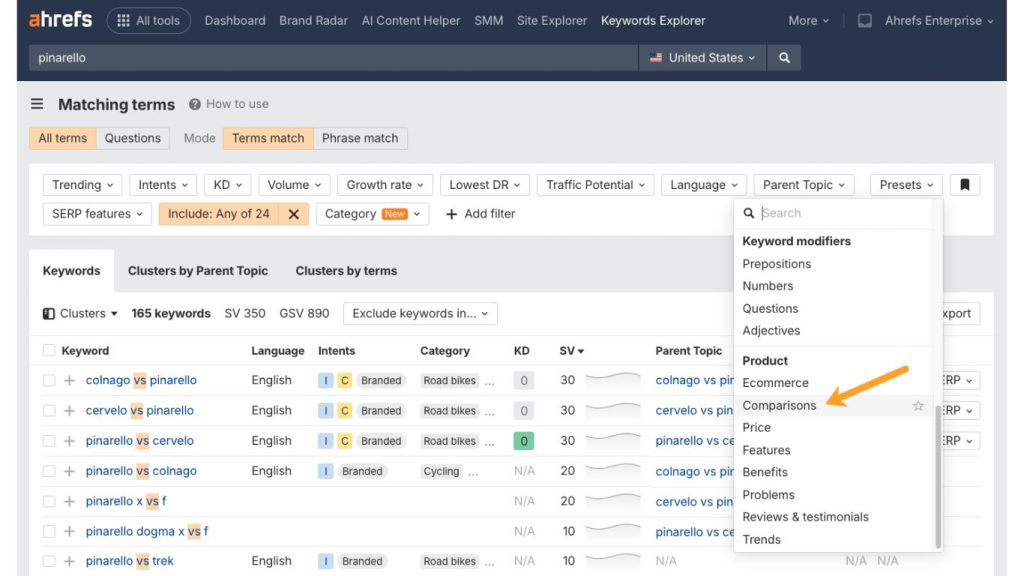Add pinarello x vs f to list
1024x576 pixels.
[x=69, y=502]
